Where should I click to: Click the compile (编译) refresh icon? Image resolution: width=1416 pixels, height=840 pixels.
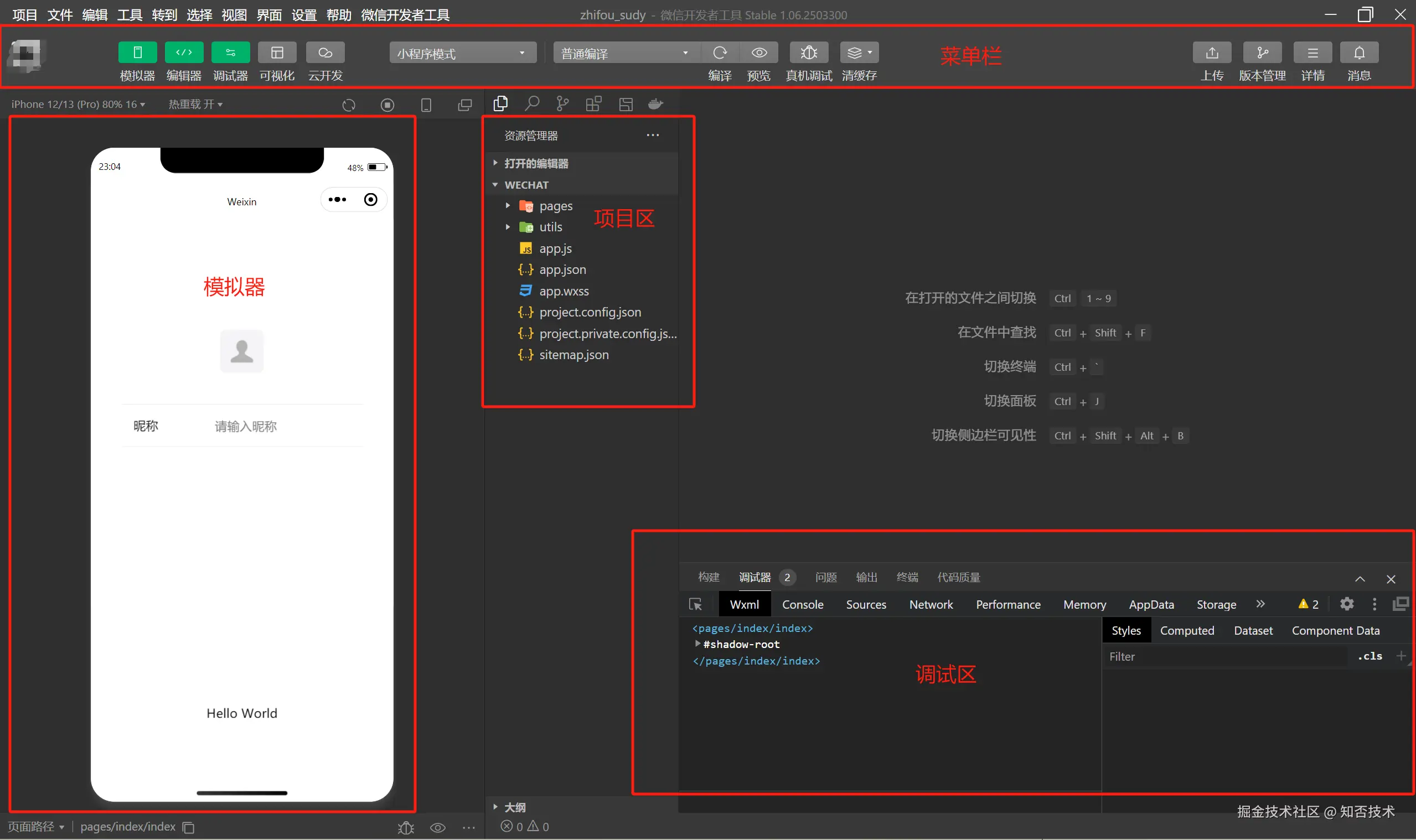pos(720,53)
